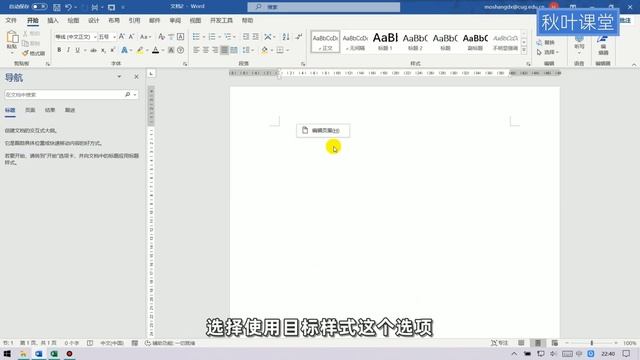Click the edit header popup button
Screen dimensions: 640x360
323,131
